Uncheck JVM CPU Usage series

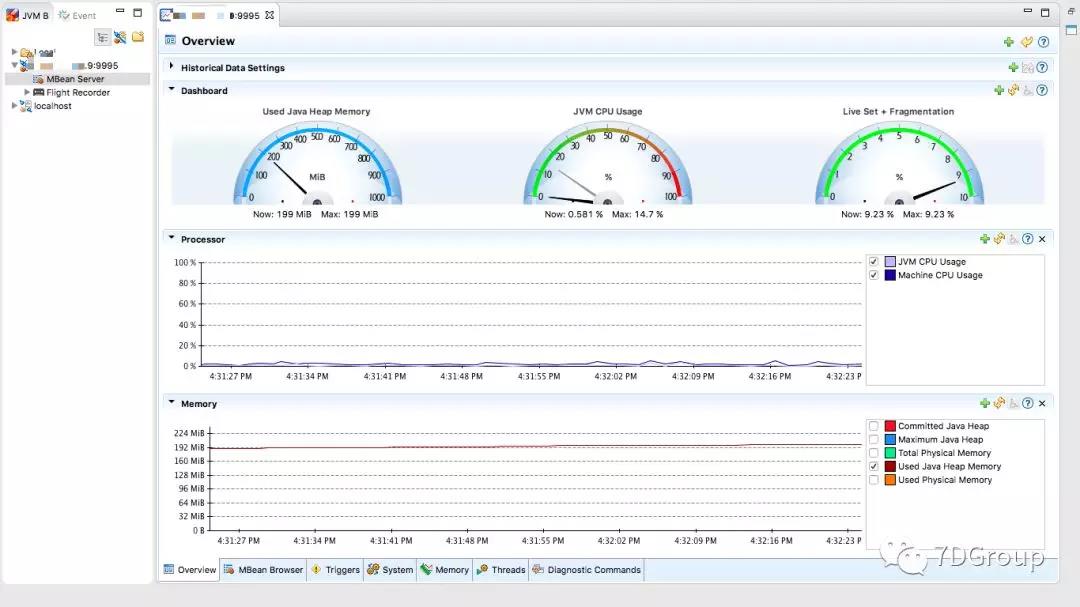pos(873,262)
